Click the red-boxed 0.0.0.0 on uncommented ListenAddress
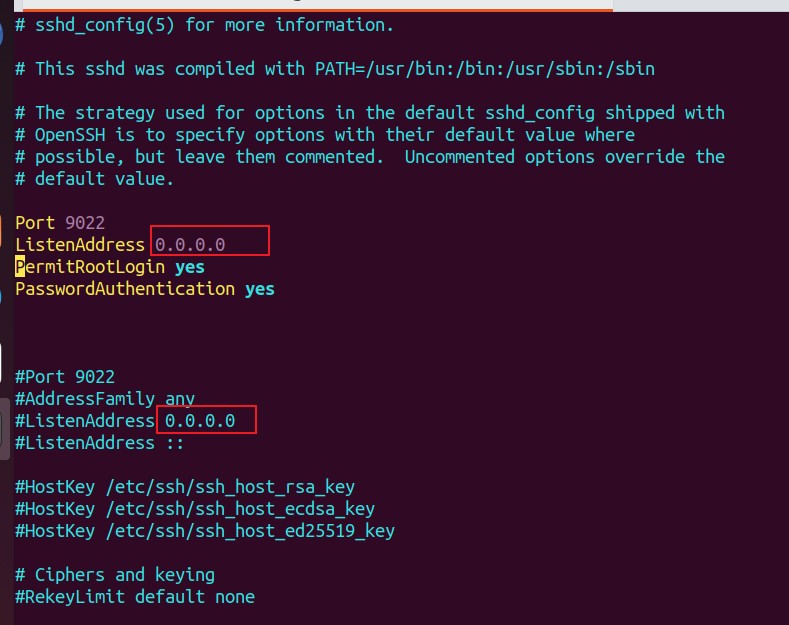This screenshot has height=625, width=789. (190, 245)
